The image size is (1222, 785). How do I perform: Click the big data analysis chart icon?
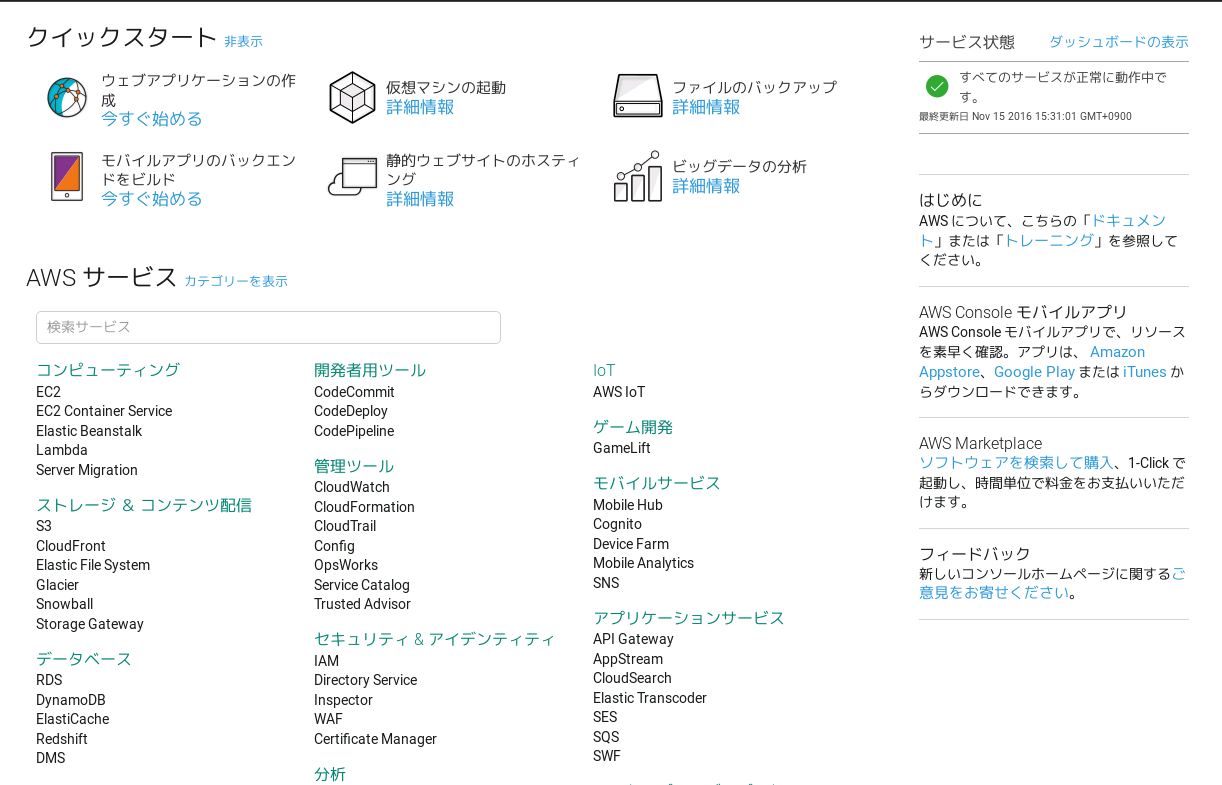637,177
